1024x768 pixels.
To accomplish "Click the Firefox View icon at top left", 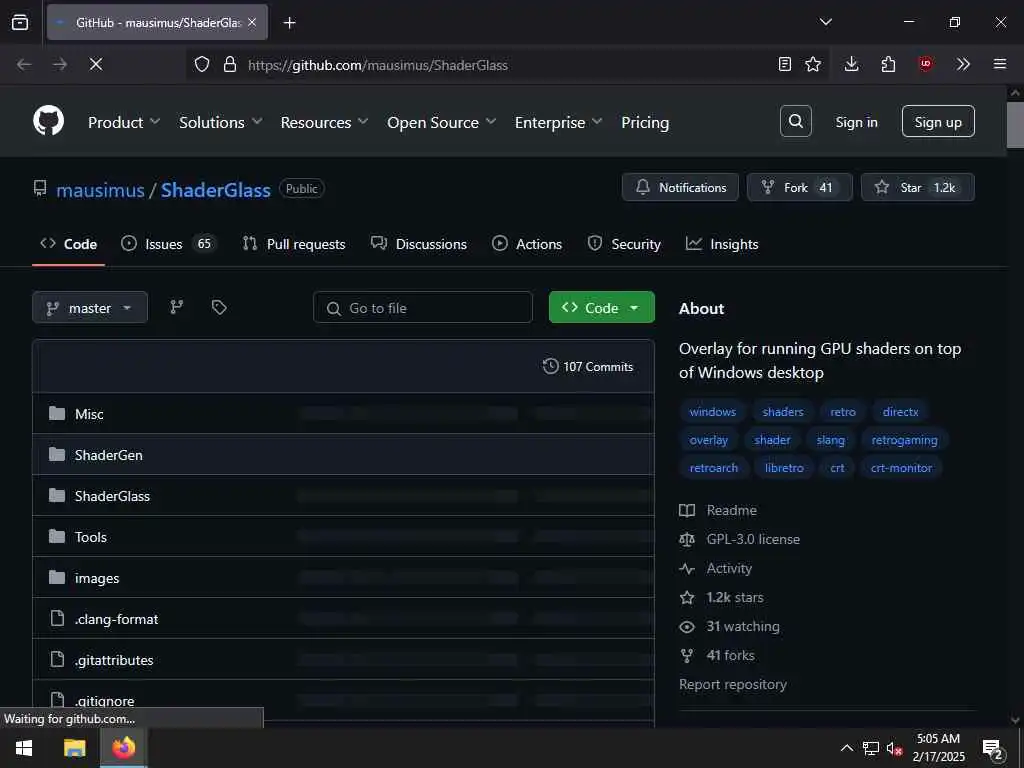I will point(20,23).
